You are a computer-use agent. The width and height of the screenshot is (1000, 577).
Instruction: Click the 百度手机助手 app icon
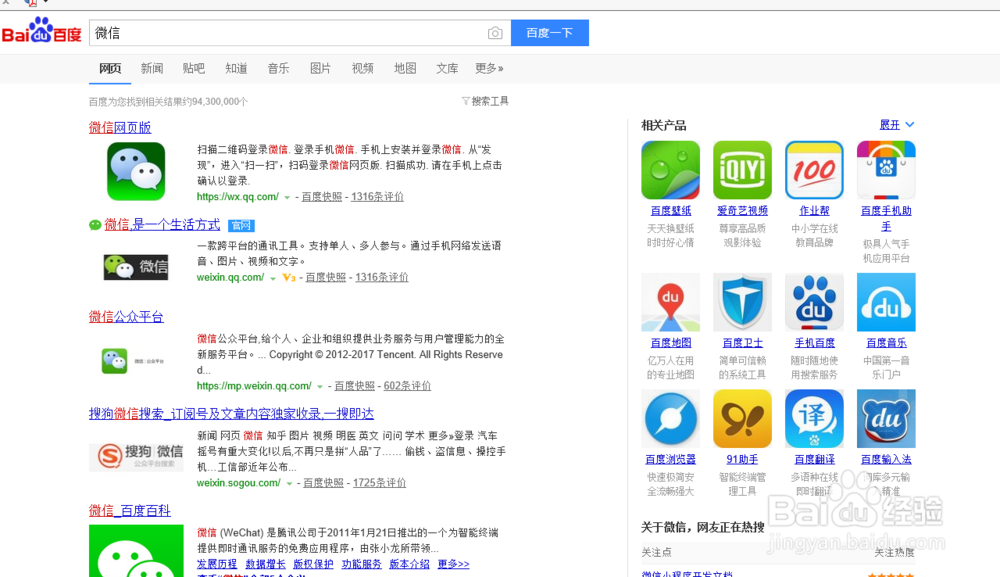pos(886,170)
